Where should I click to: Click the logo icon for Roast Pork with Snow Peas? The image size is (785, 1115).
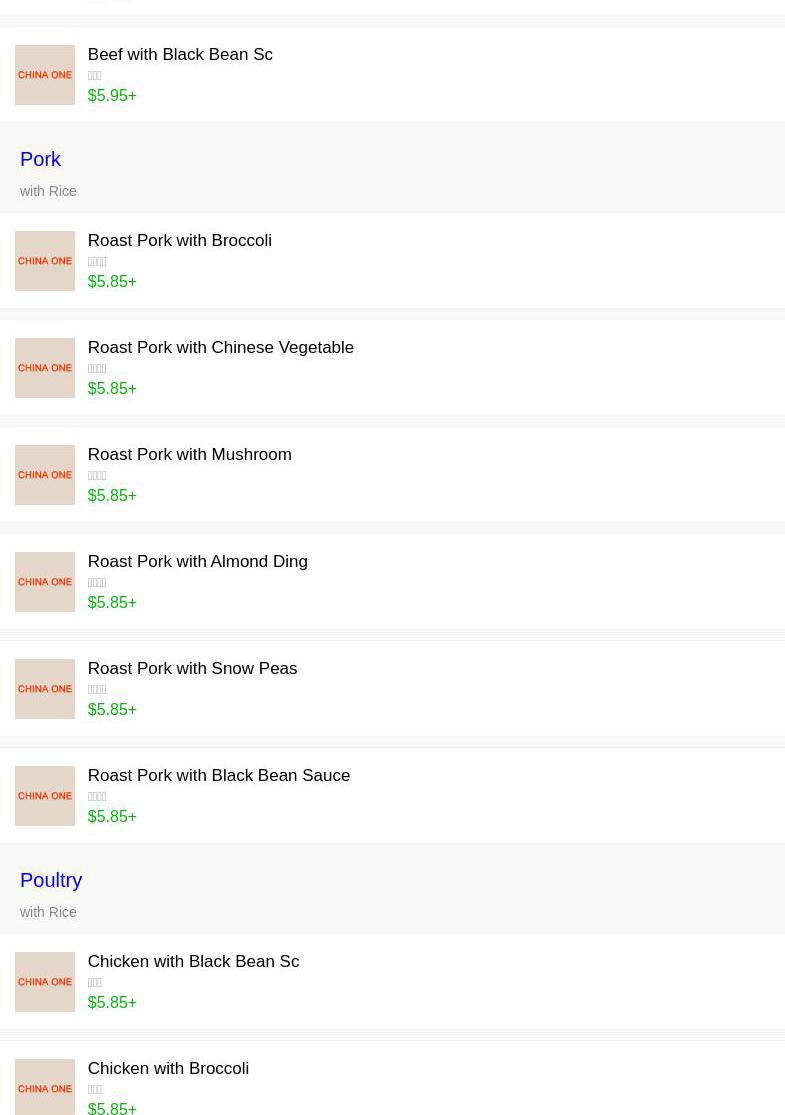click(45, 689)
